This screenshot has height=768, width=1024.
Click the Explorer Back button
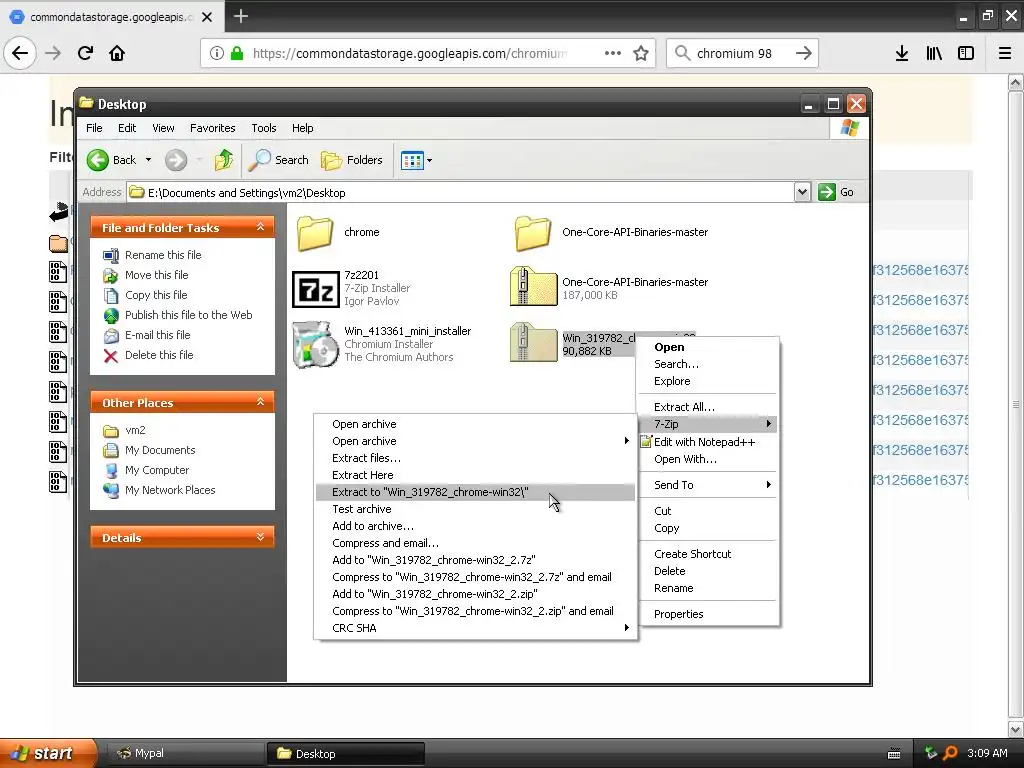click(x=112, y=160)
